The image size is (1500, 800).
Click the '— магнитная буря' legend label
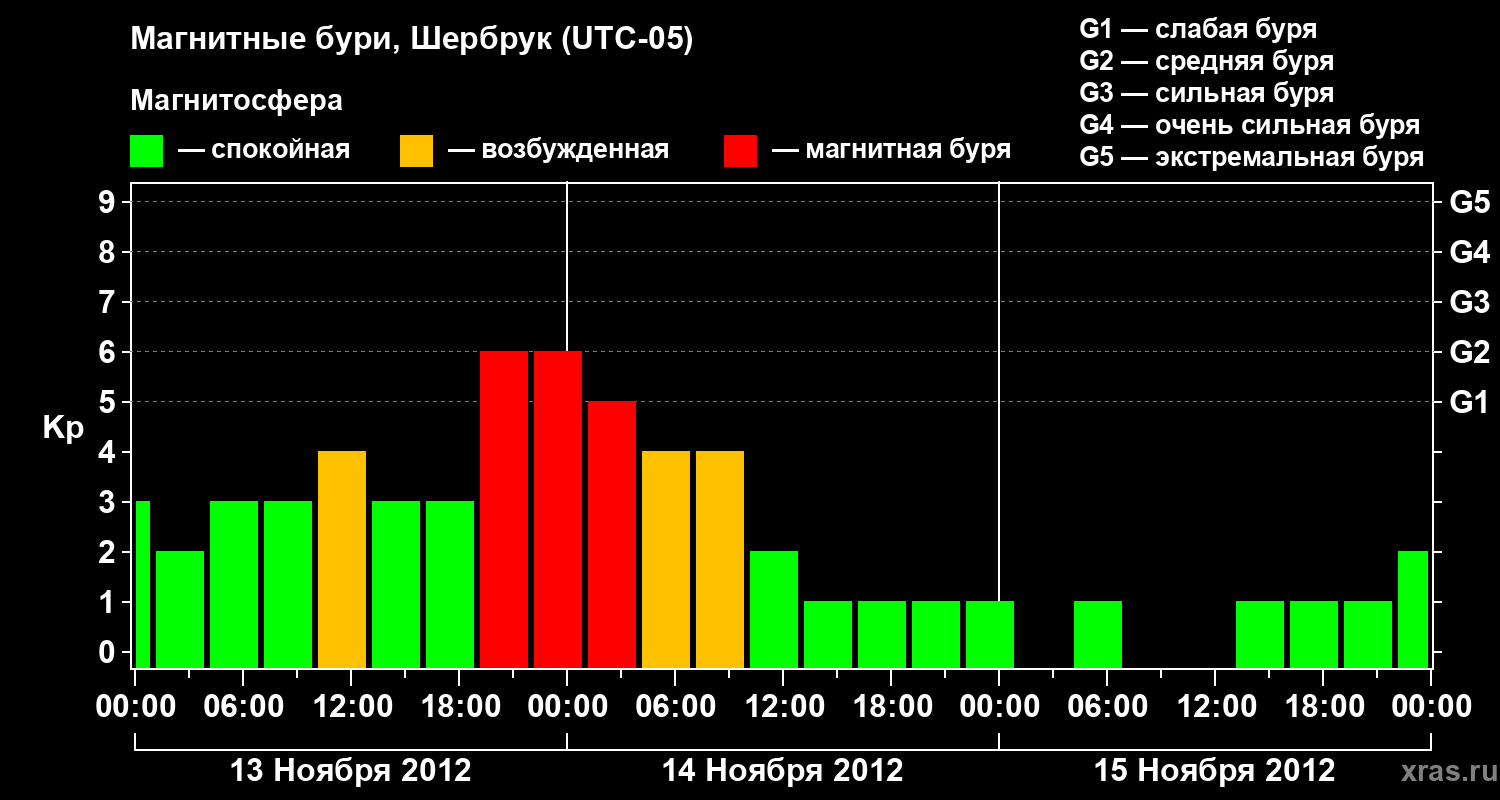(x=891, y=151)
